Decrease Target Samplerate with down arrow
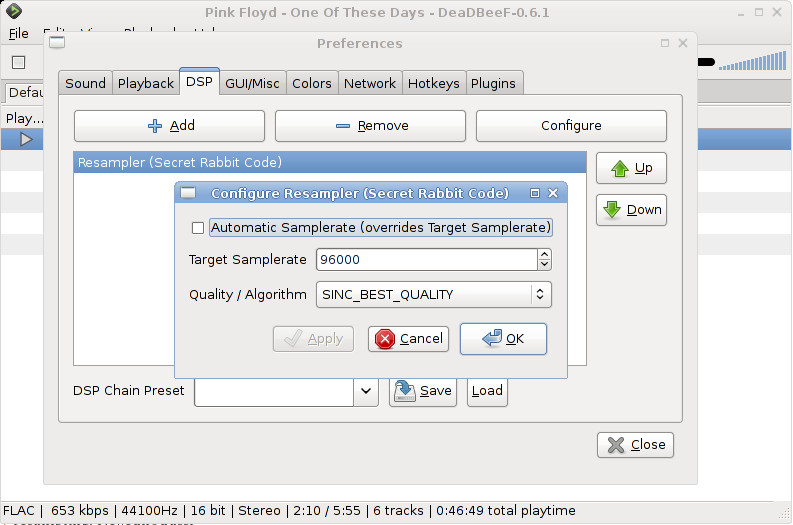The image size is (793, 525). coord(544,265)
